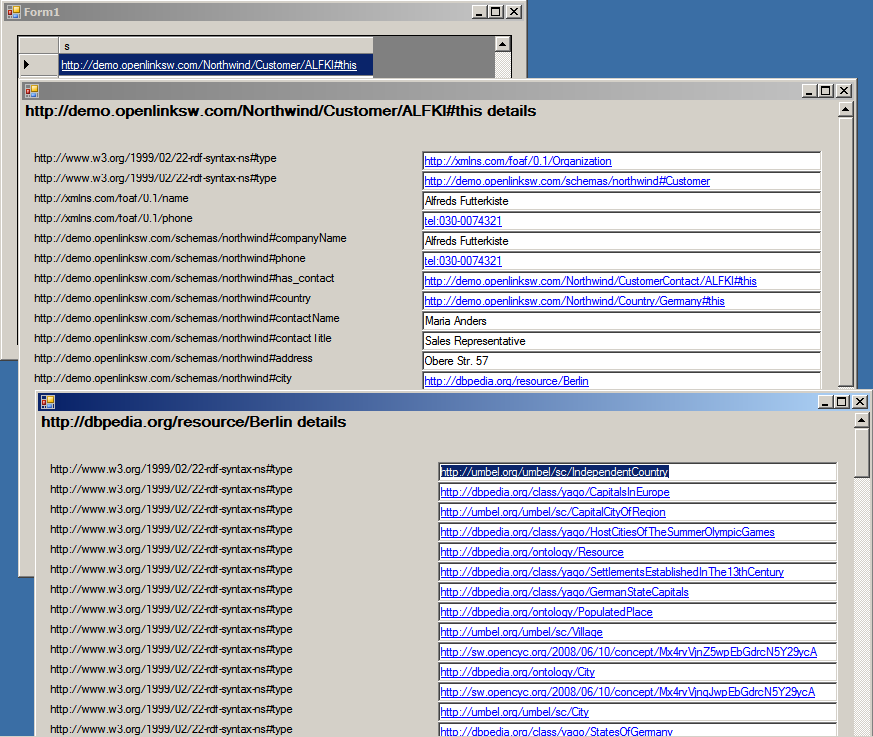873x737 pixels.
Task: Click the 's' column header in grid
Action: [x=215, y=45]
